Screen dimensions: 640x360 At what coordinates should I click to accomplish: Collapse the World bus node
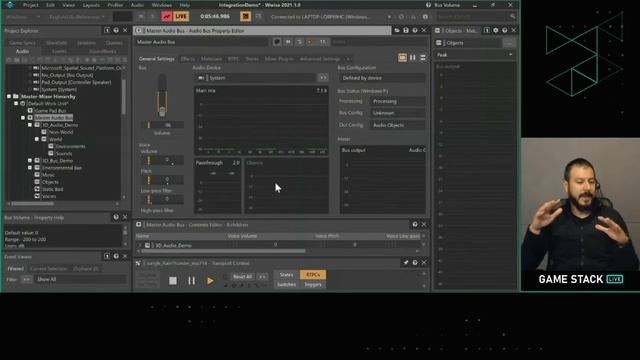click(37, 139)
